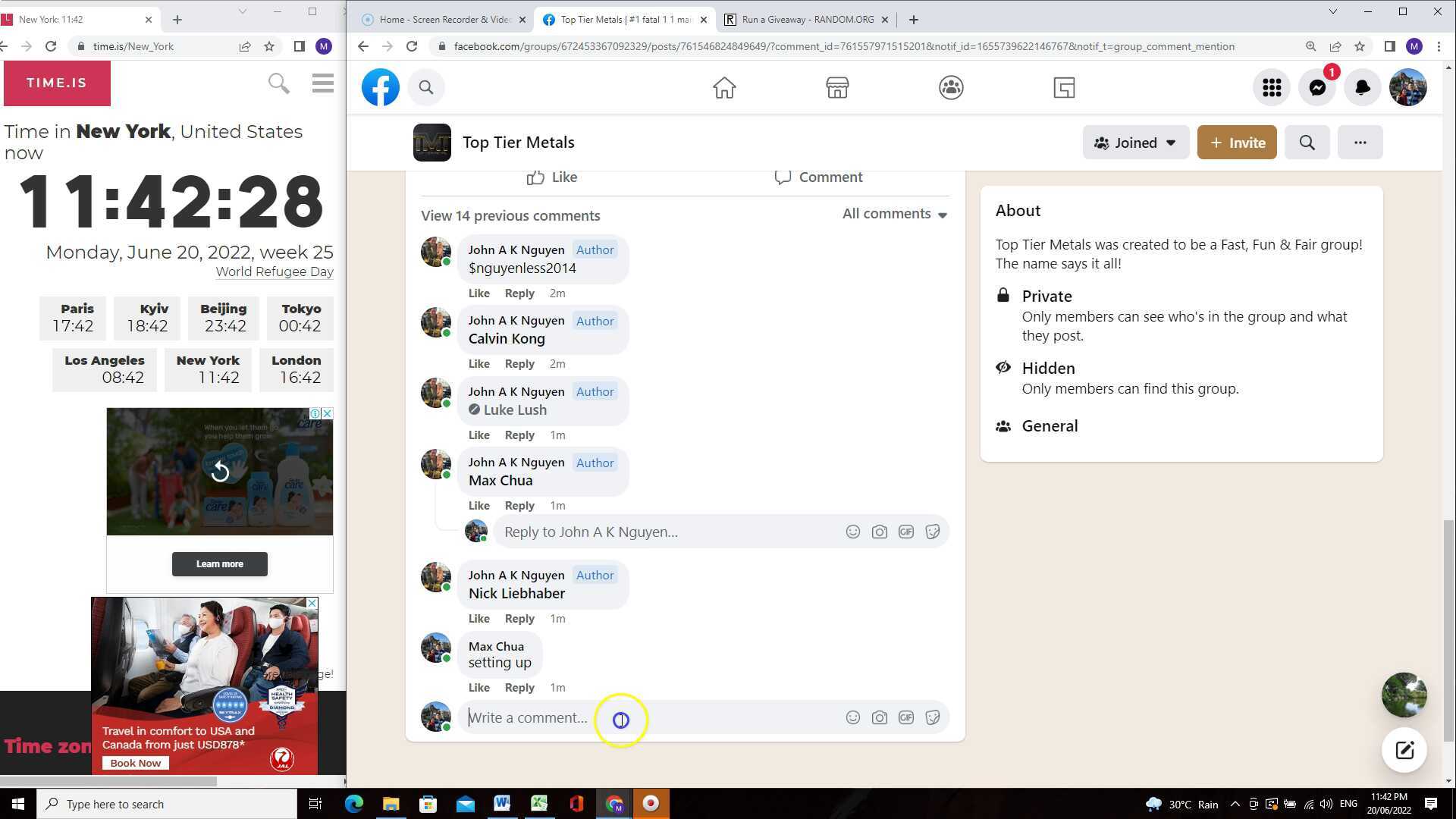Switch to Screen Recorder Home tab

pos(444,20)
